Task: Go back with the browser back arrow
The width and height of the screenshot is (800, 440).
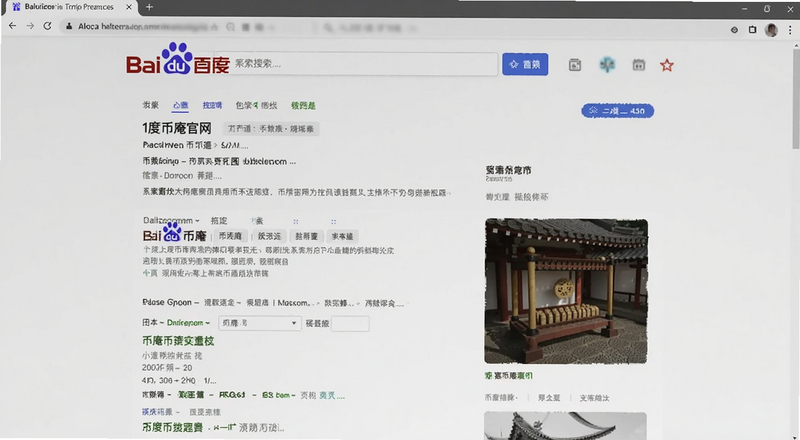Action: pos(13,26)
